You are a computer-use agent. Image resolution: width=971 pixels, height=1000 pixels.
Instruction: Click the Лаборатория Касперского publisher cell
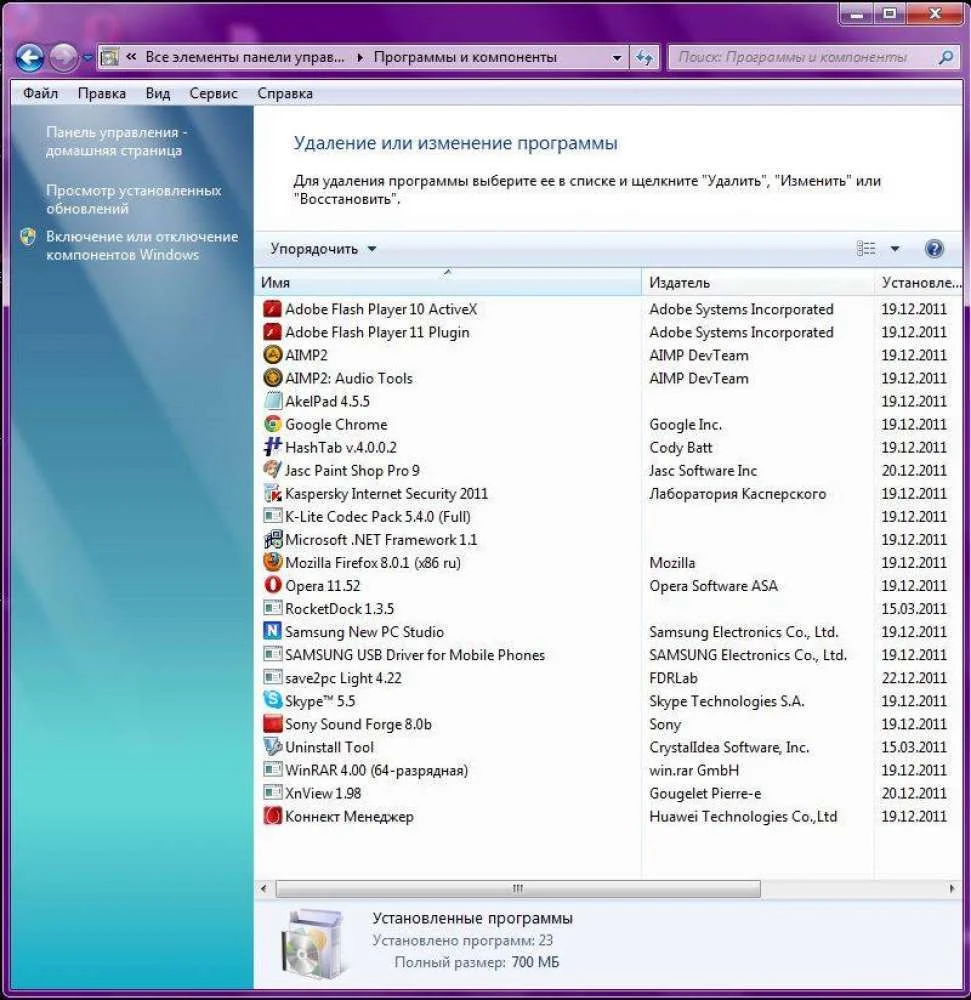(x=737, y=494)
